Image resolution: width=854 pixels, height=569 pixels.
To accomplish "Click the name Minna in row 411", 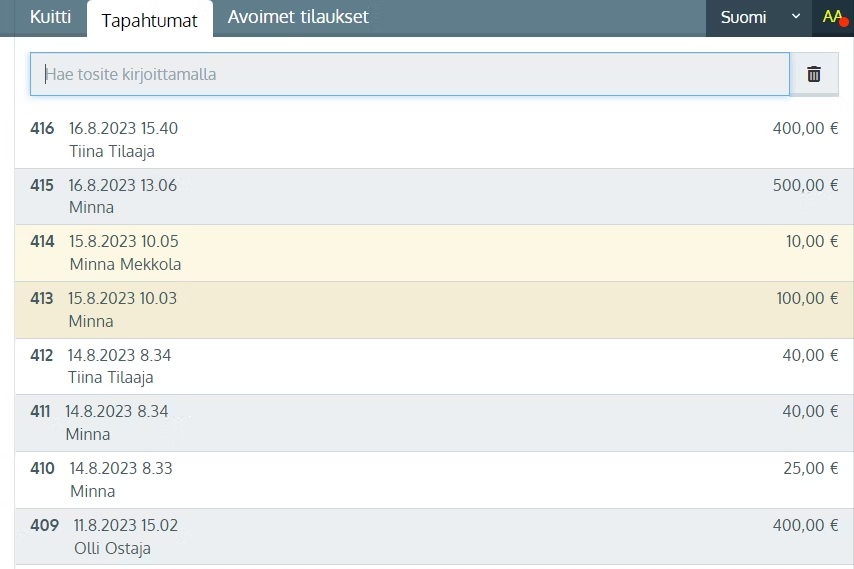I will tap(88, 435).
